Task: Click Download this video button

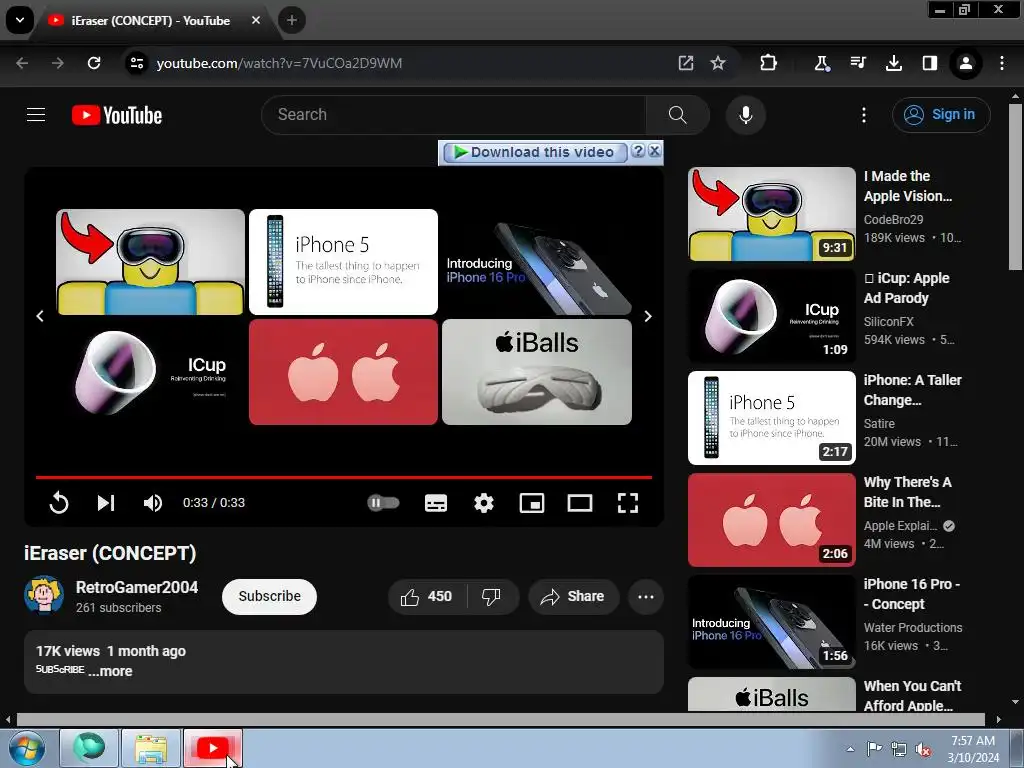Action: [x=536, y=152]
